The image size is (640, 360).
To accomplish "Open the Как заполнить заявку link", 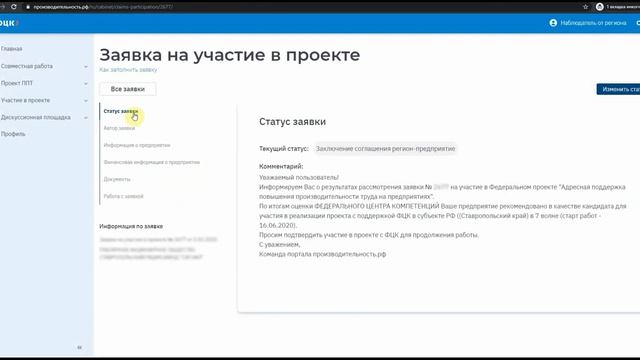I will (128, 70).
